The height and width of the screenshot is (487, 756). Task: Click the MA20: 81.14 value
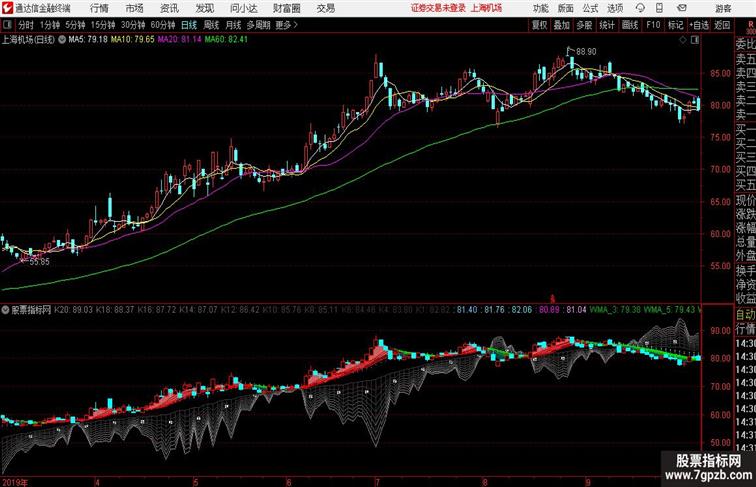(x=179, y=40)
